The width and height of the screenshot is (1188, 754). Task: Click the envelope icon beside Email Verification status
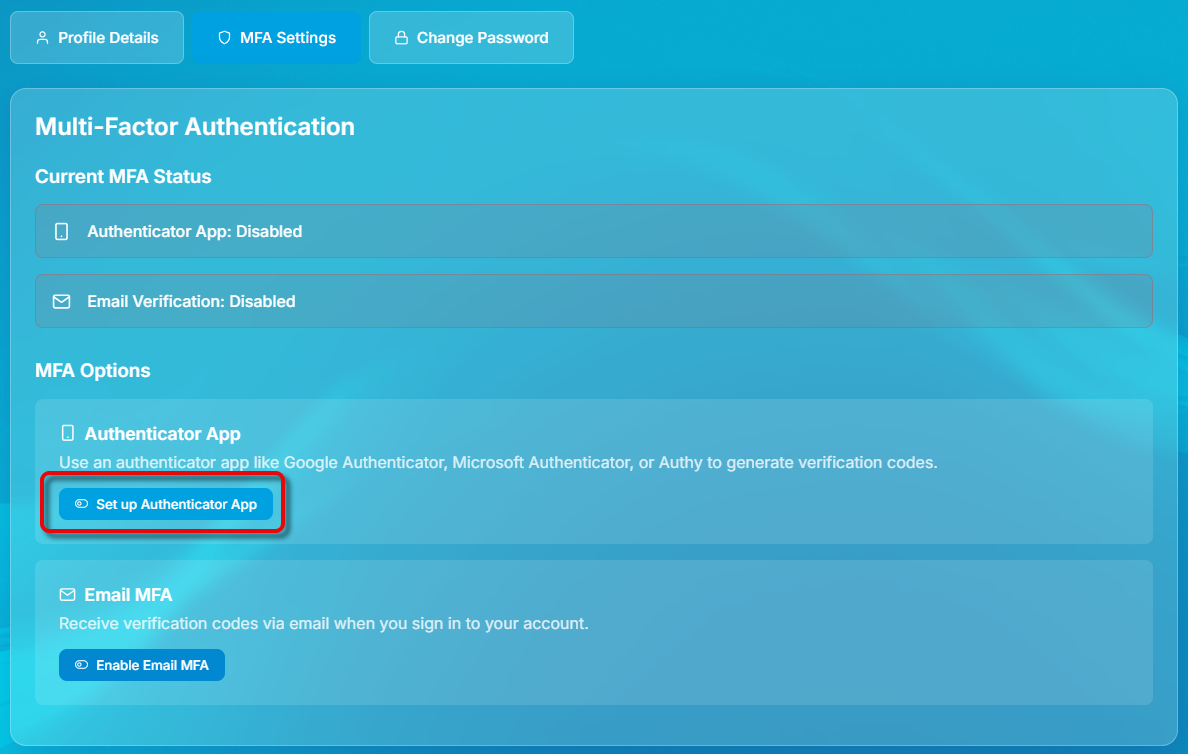click(61, 300)
